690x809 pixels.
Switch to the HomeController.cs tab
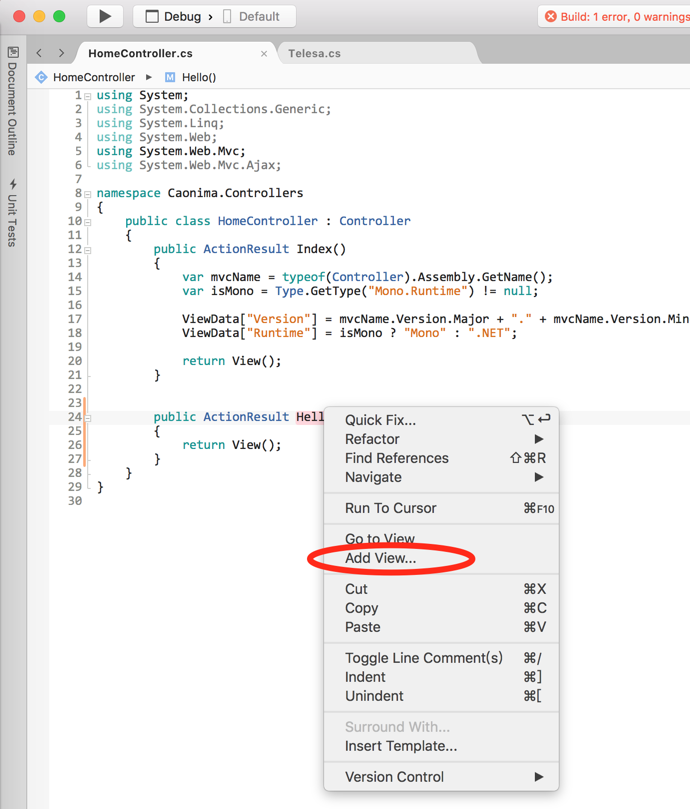tap(140, 53)
